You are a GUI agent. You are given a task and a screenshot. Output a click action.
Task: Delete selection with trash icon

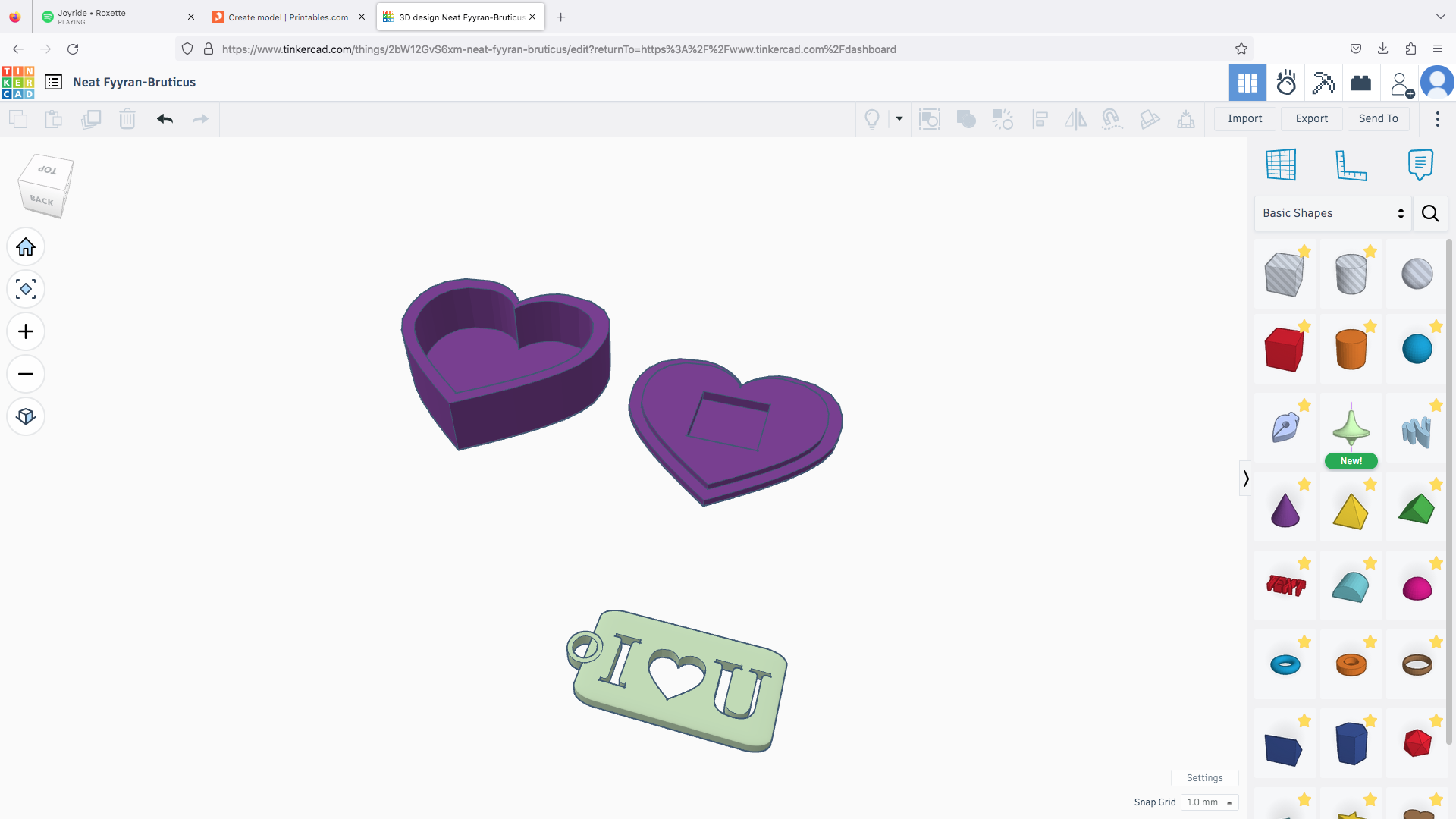[127, 119]
